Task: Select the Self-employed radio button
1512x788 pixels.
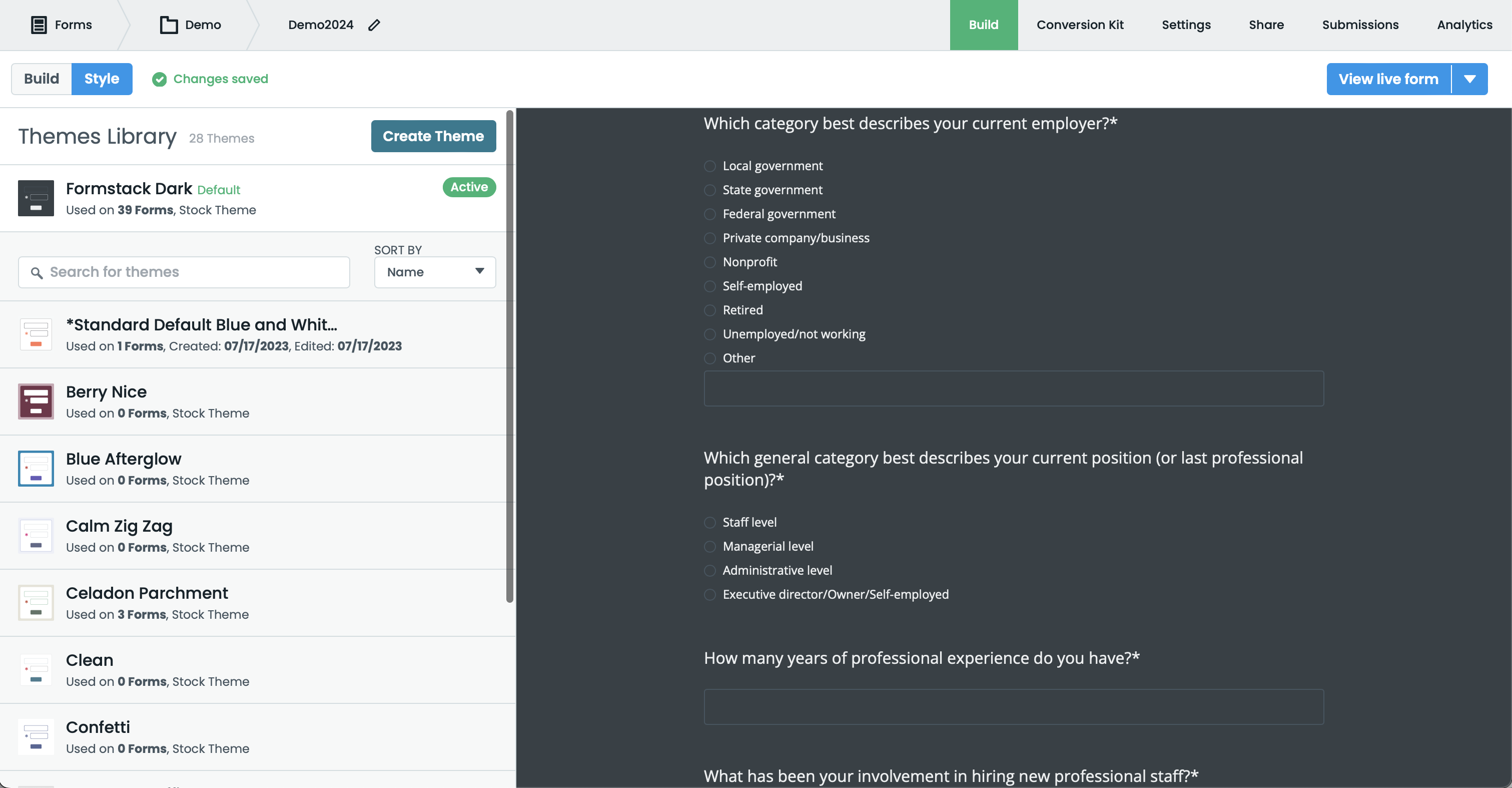Action: [709, 286]
